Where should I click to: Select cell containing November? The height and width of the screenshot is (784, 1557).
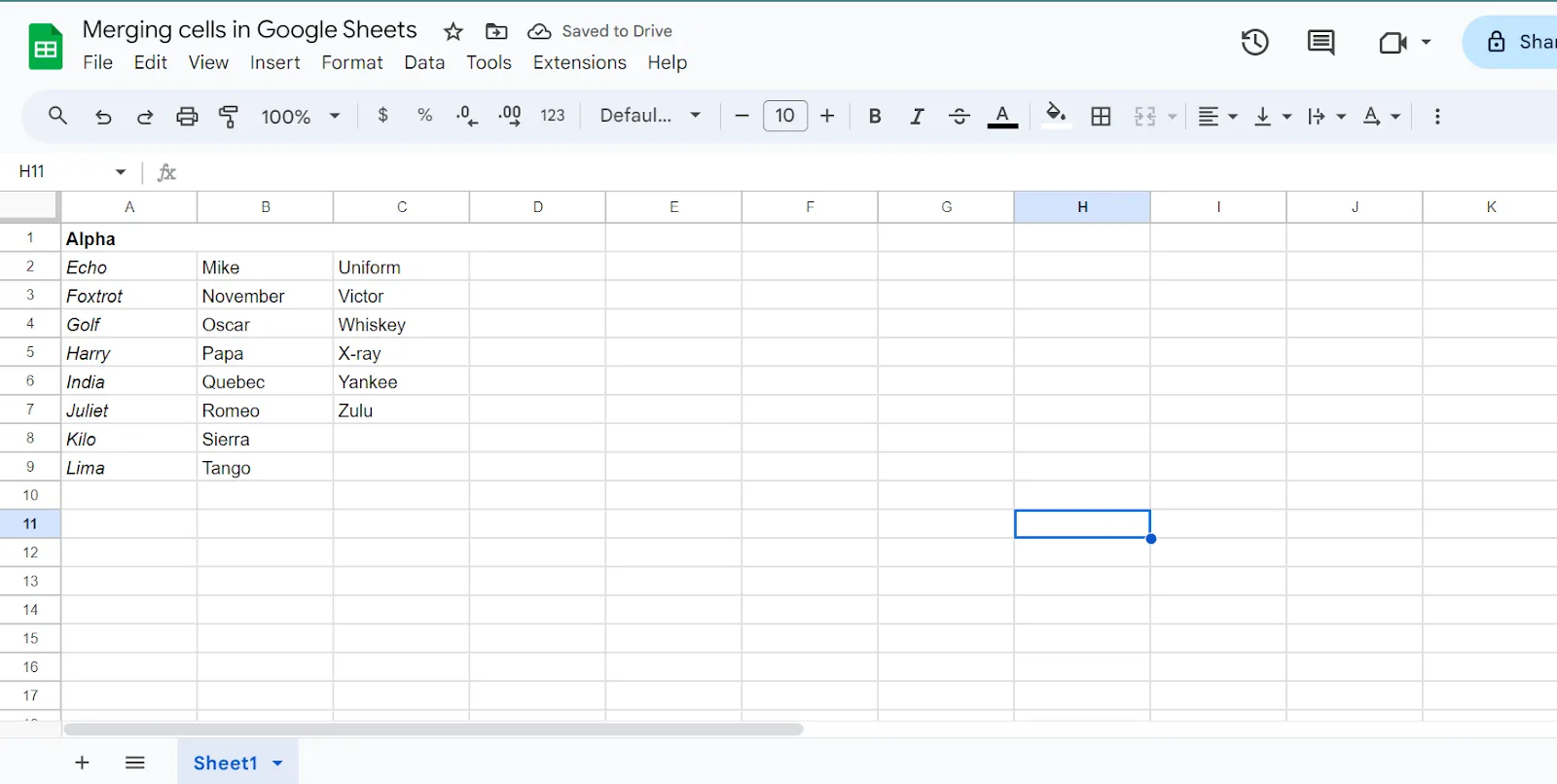pyautogui.click(x=265, y=296)
